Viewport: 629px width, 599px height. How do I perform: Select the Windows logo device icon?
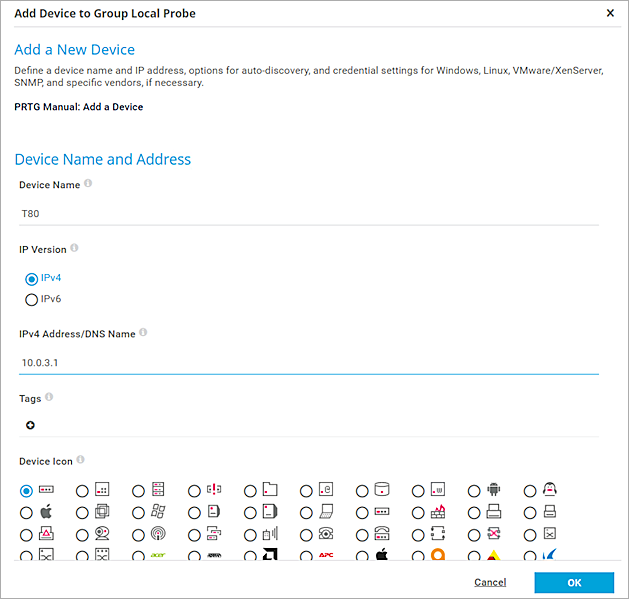click(138, 512)
